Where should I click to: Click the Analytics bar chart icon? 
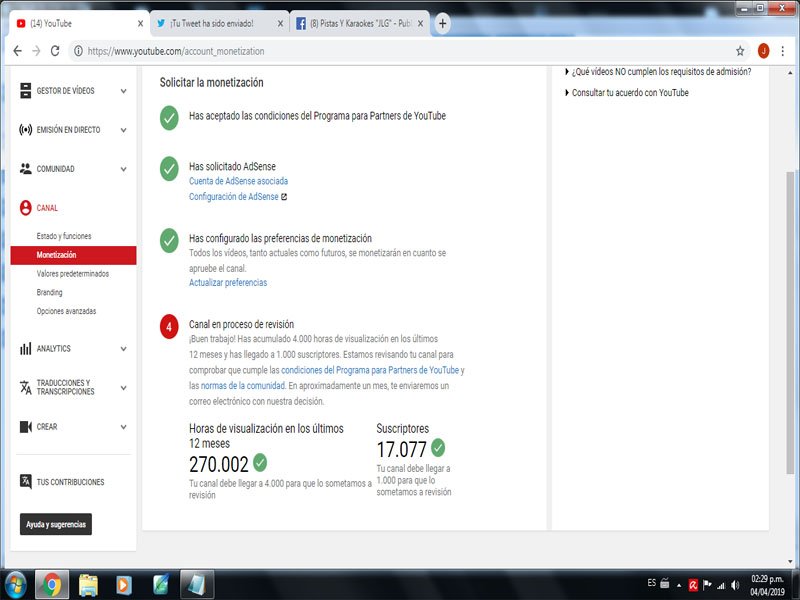tap(26, 348)
